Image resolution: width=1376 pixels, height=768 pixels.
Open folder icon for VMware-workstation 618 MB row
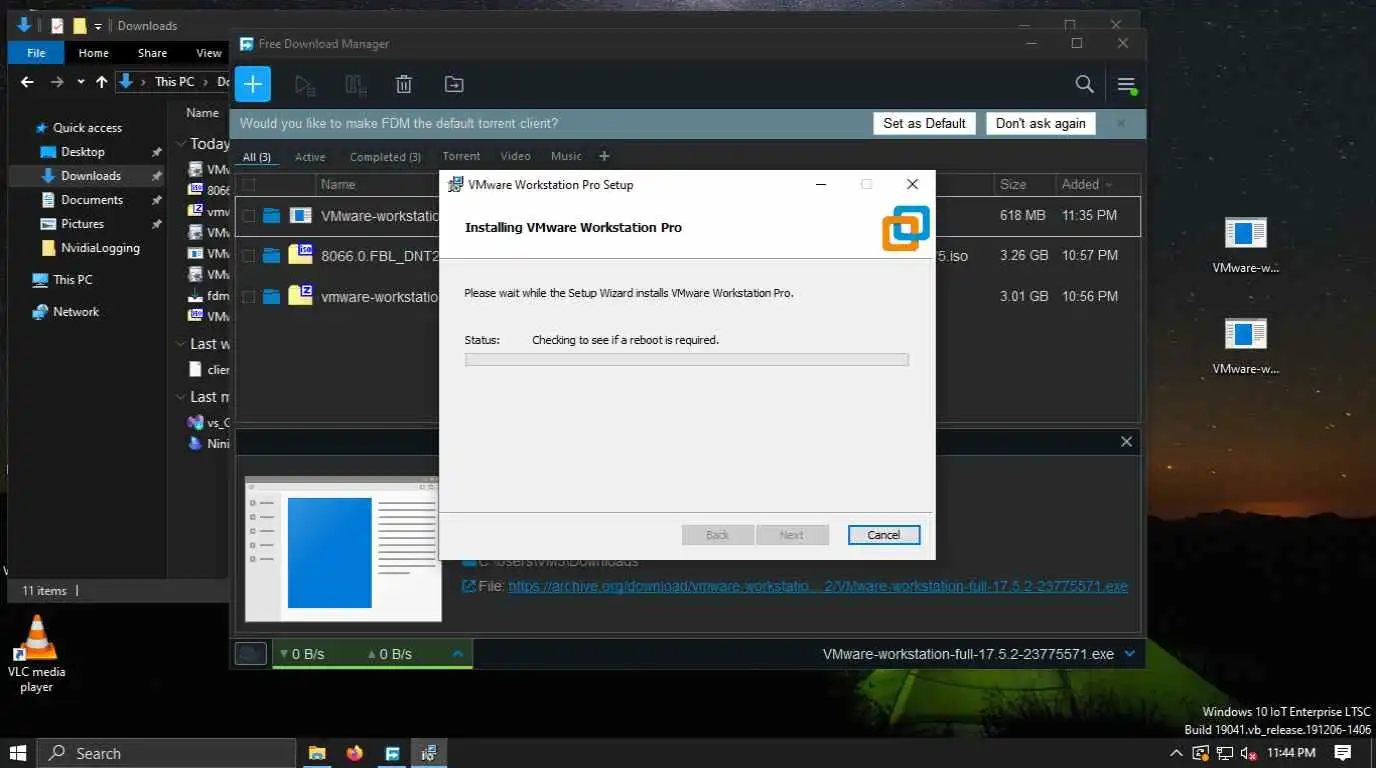point(272,215)
